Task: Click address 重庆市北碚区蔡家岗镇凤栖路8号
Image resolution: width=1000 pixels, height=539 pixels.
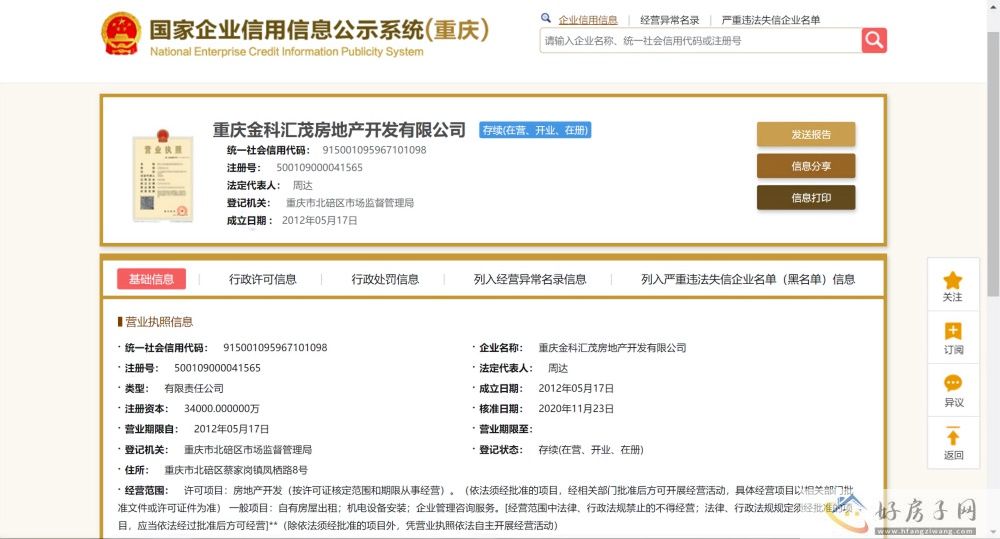Action: coord(236,470)
